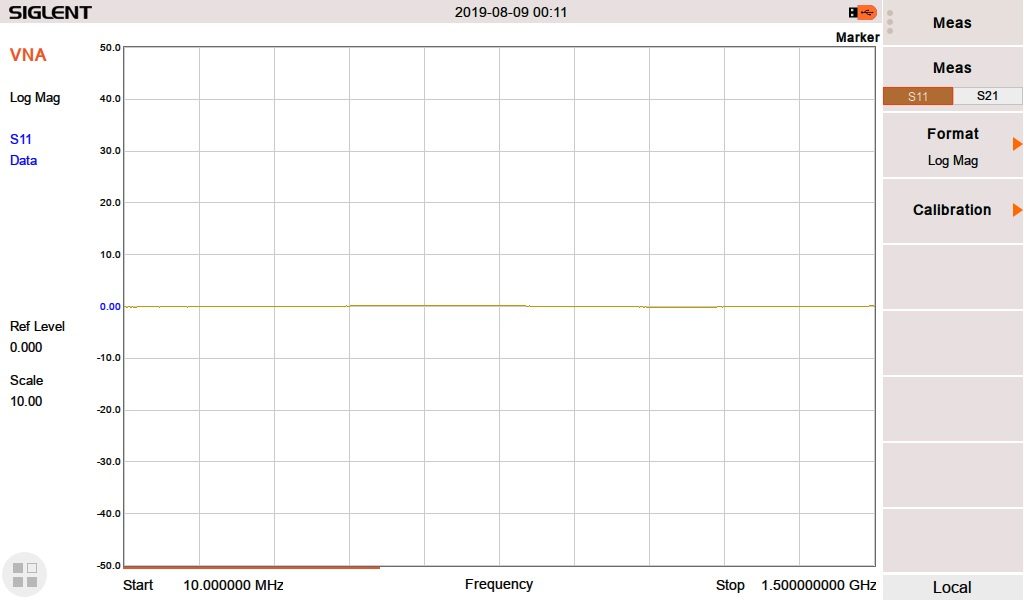Viewport: 1024px width, 600px height.
Task: Click the USB drive status icon
Action: point(862,12)
